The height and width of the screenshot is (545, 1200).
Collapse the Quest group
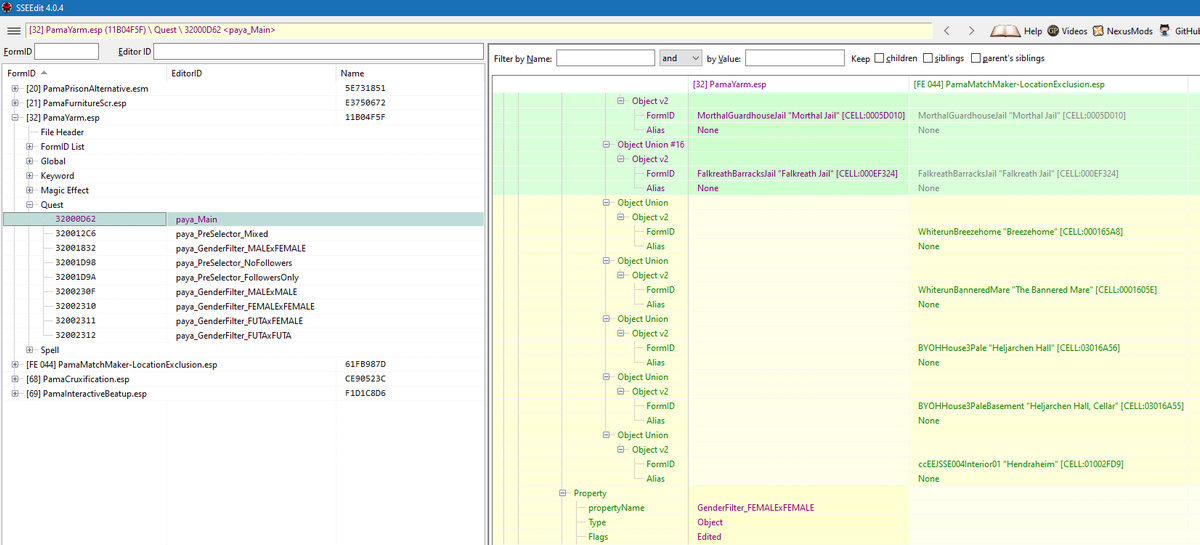tap(30, 204)
